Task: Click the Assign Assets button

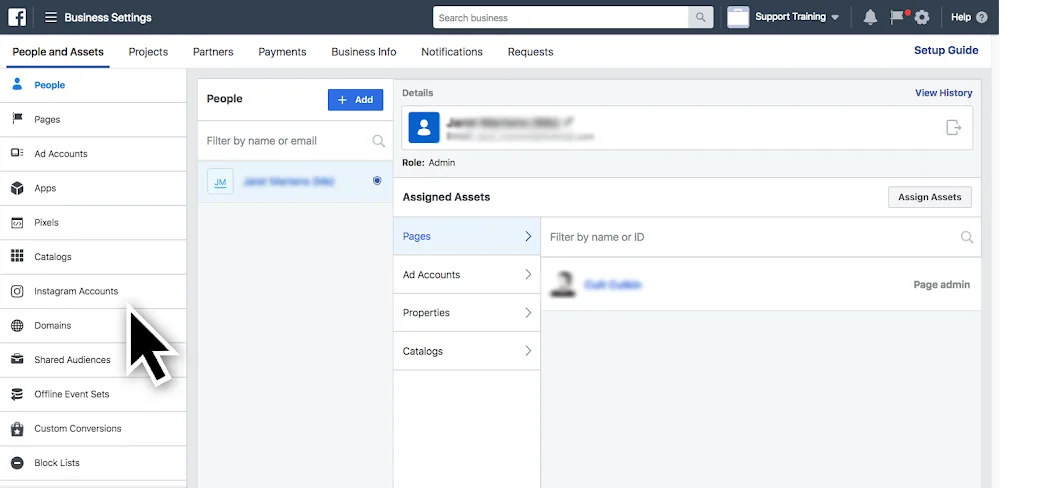Action: [x=930, y=197]
